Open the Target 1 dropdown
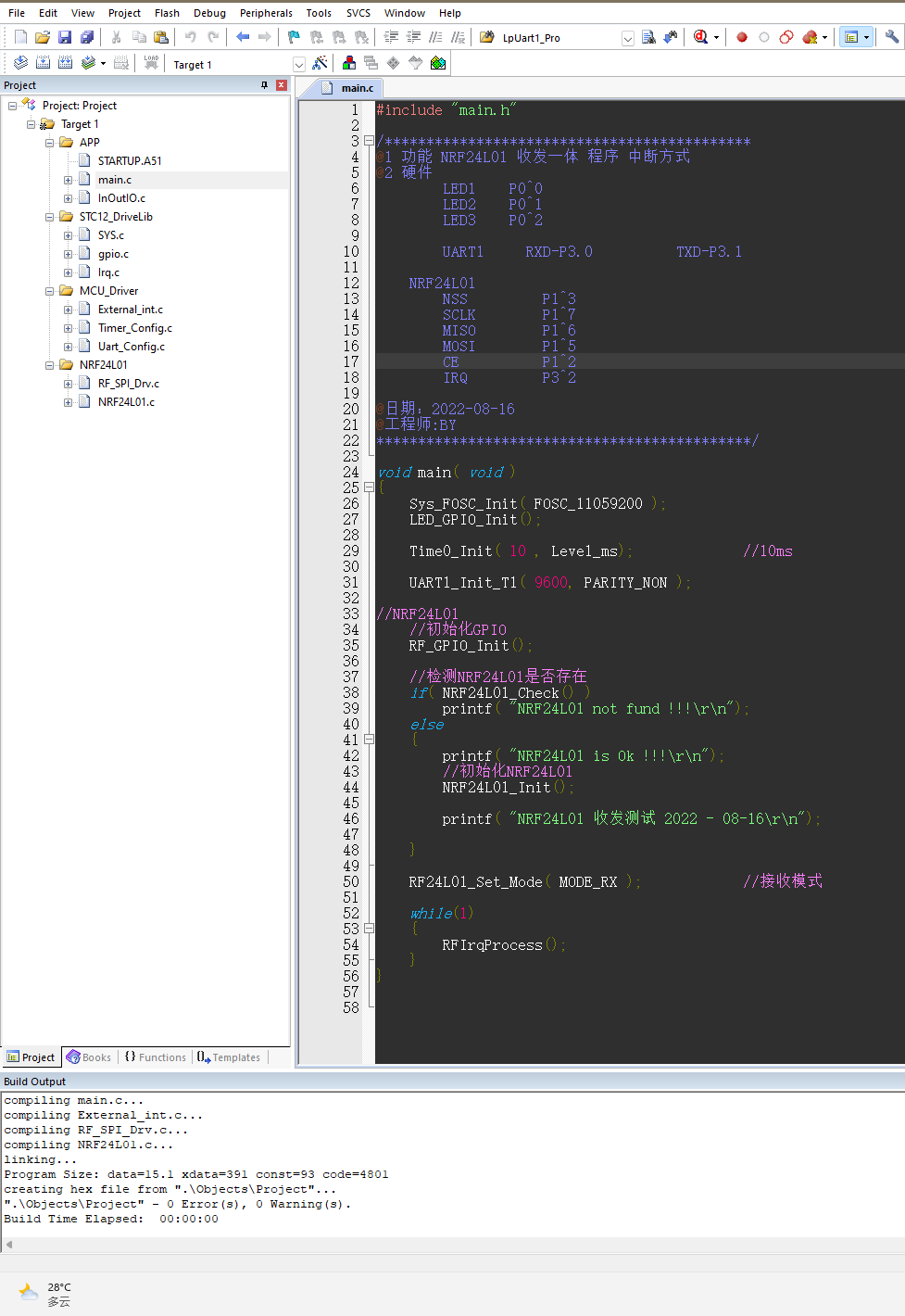Image resolution: width=905 pixels, height=1316 pixels. 299,65
